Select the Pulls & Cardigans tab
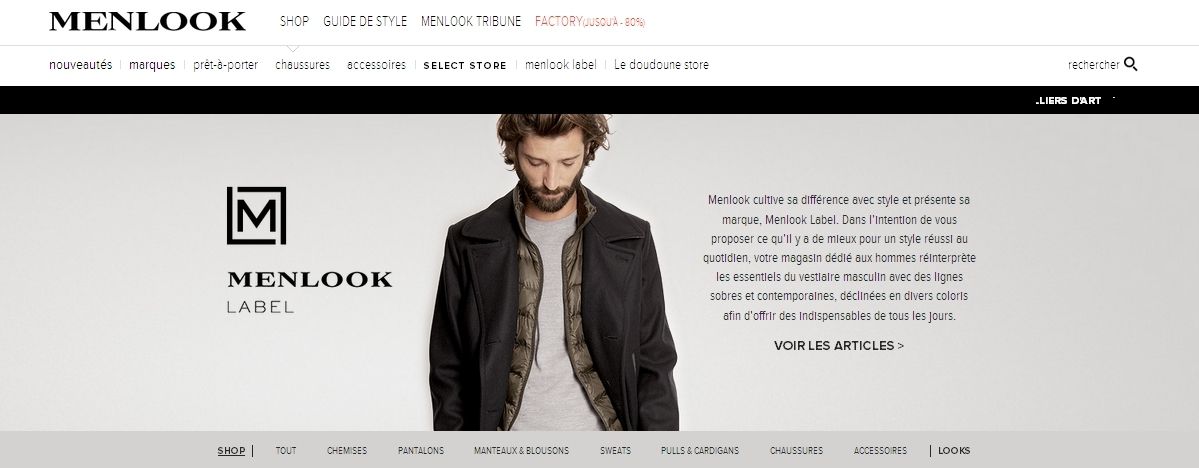 click(x=700, y=451)
